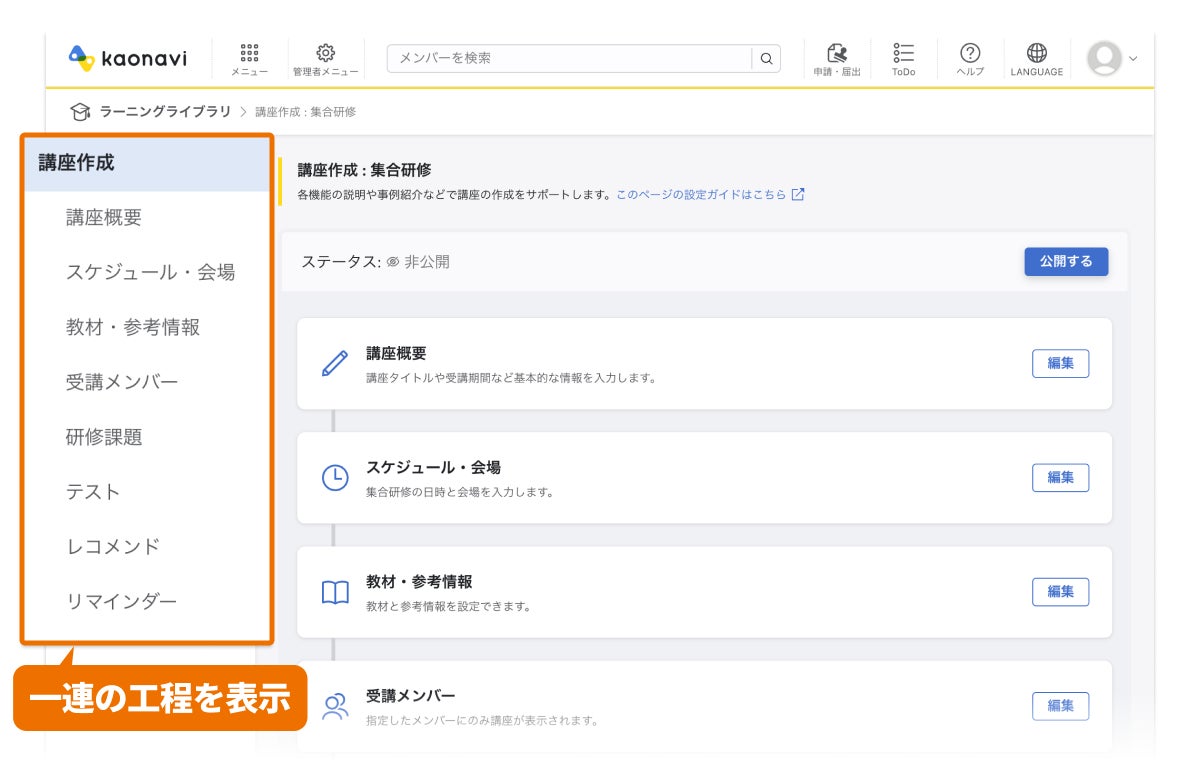Image resolution: width=1200 pixels, height=780 pixels.
Task: Click 編集 button for 講座概要
Action: coord(1060,363)
